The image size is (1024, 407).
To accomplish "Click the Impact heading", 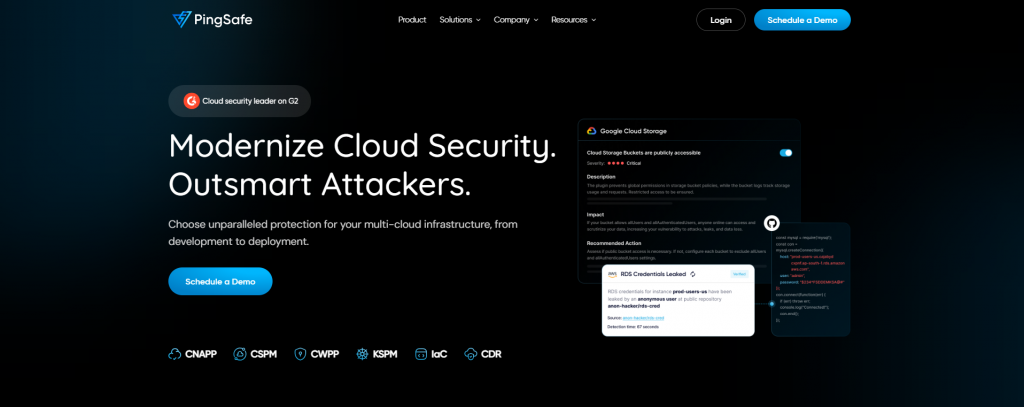I will (x=595, y=214).
